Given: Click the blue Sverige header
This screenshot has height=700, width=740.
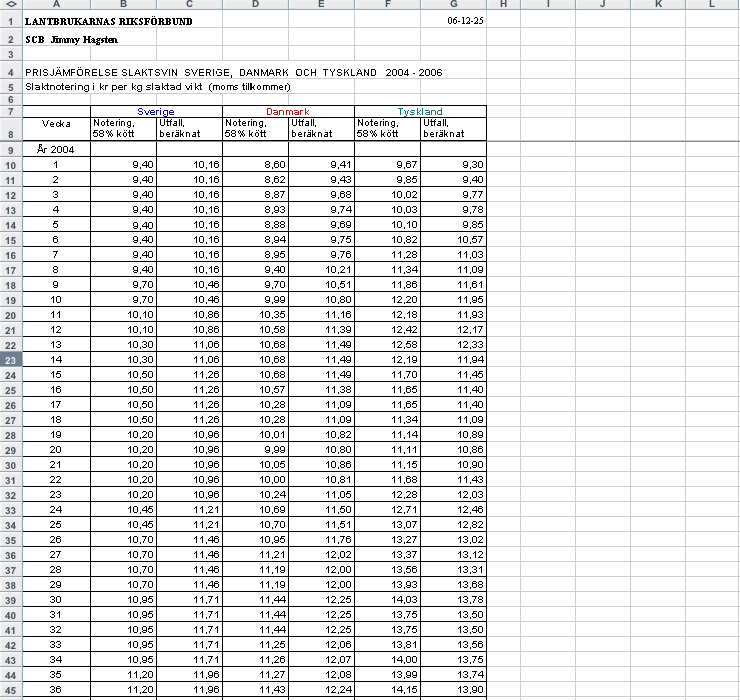Looking at the screenshot, I should click(x=156, y=111).
